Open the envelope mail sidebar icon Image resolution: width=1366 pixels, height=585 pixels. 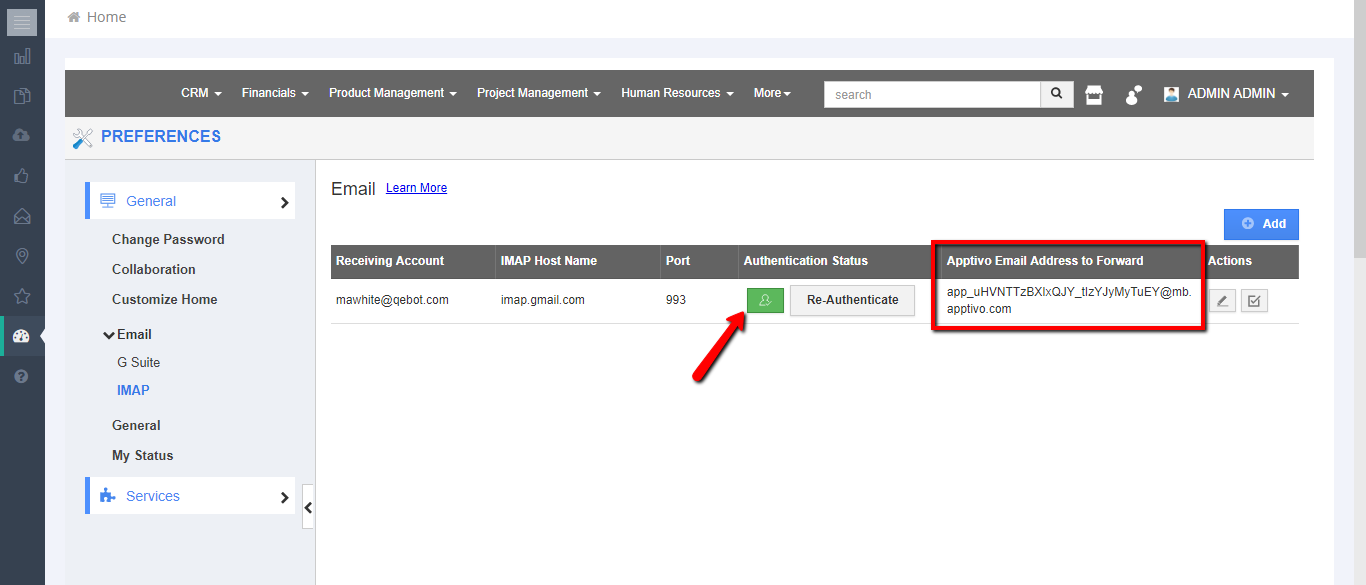22,216
